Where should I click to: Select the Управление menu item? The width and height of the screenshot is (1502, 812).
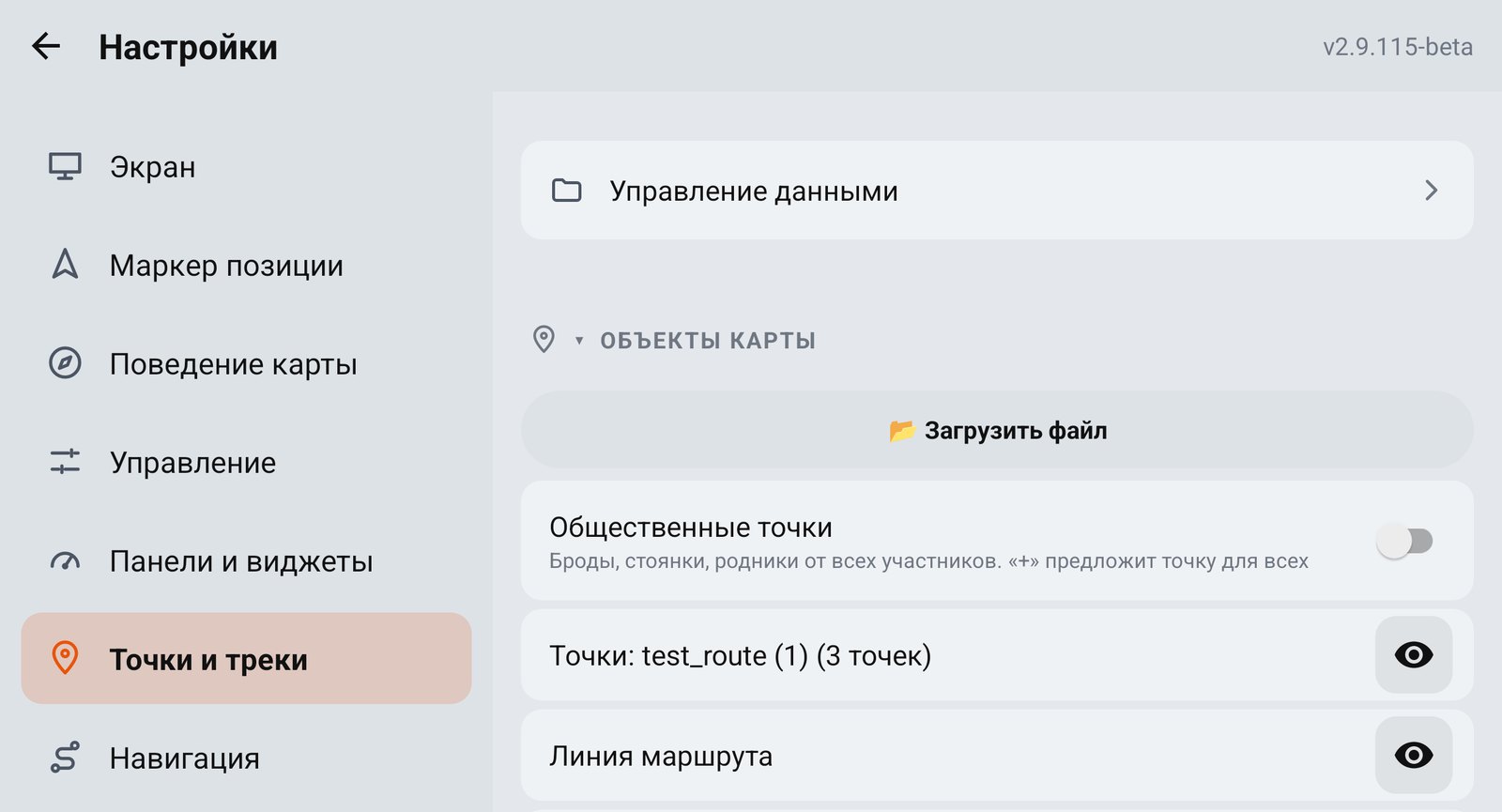pyautogui.click(x=246, y=462)
